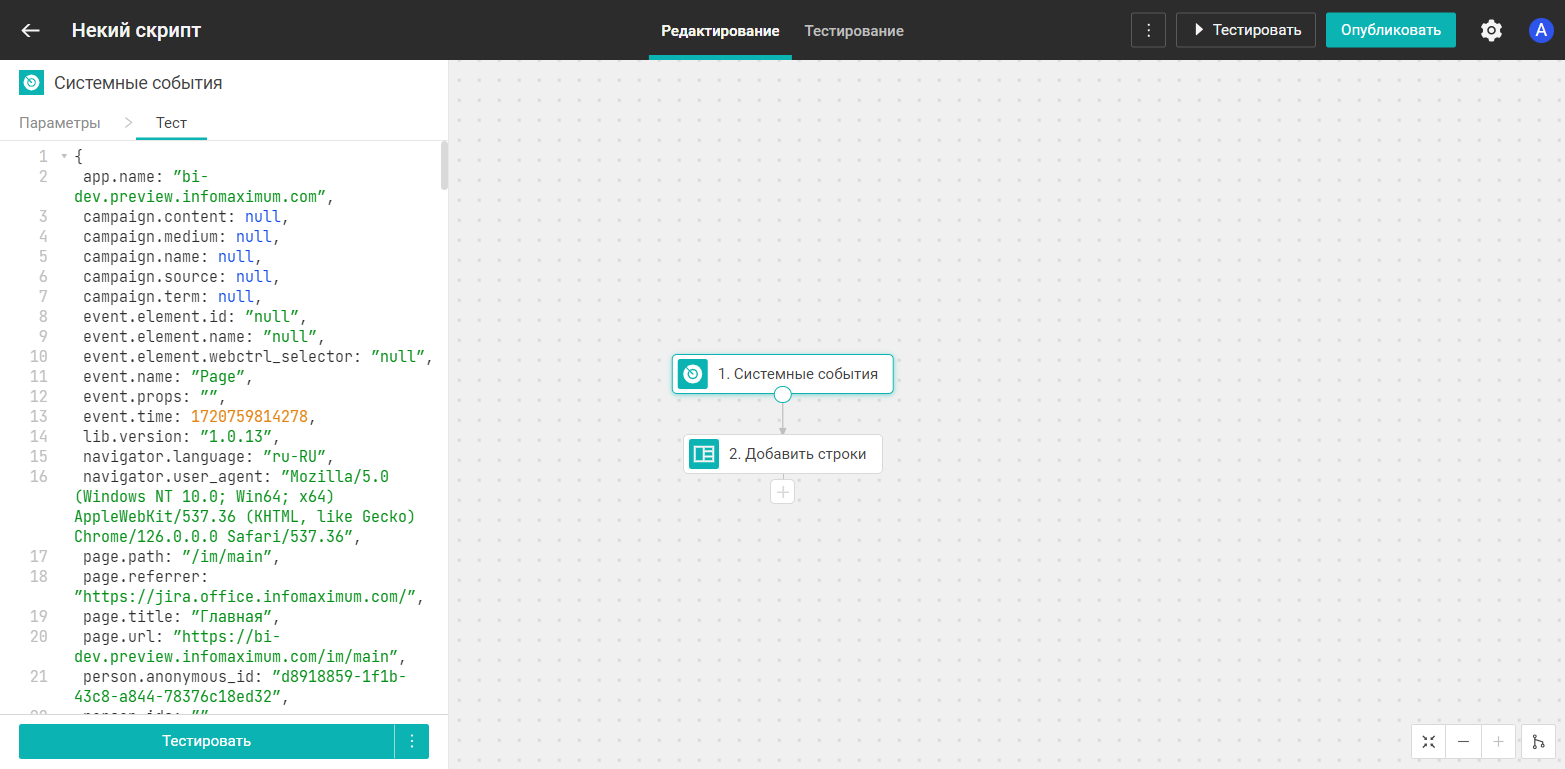The image size is (1565, 769).
Task: Open the three-dot options beside bottom Тестировать
Action: tap(412, 741)
